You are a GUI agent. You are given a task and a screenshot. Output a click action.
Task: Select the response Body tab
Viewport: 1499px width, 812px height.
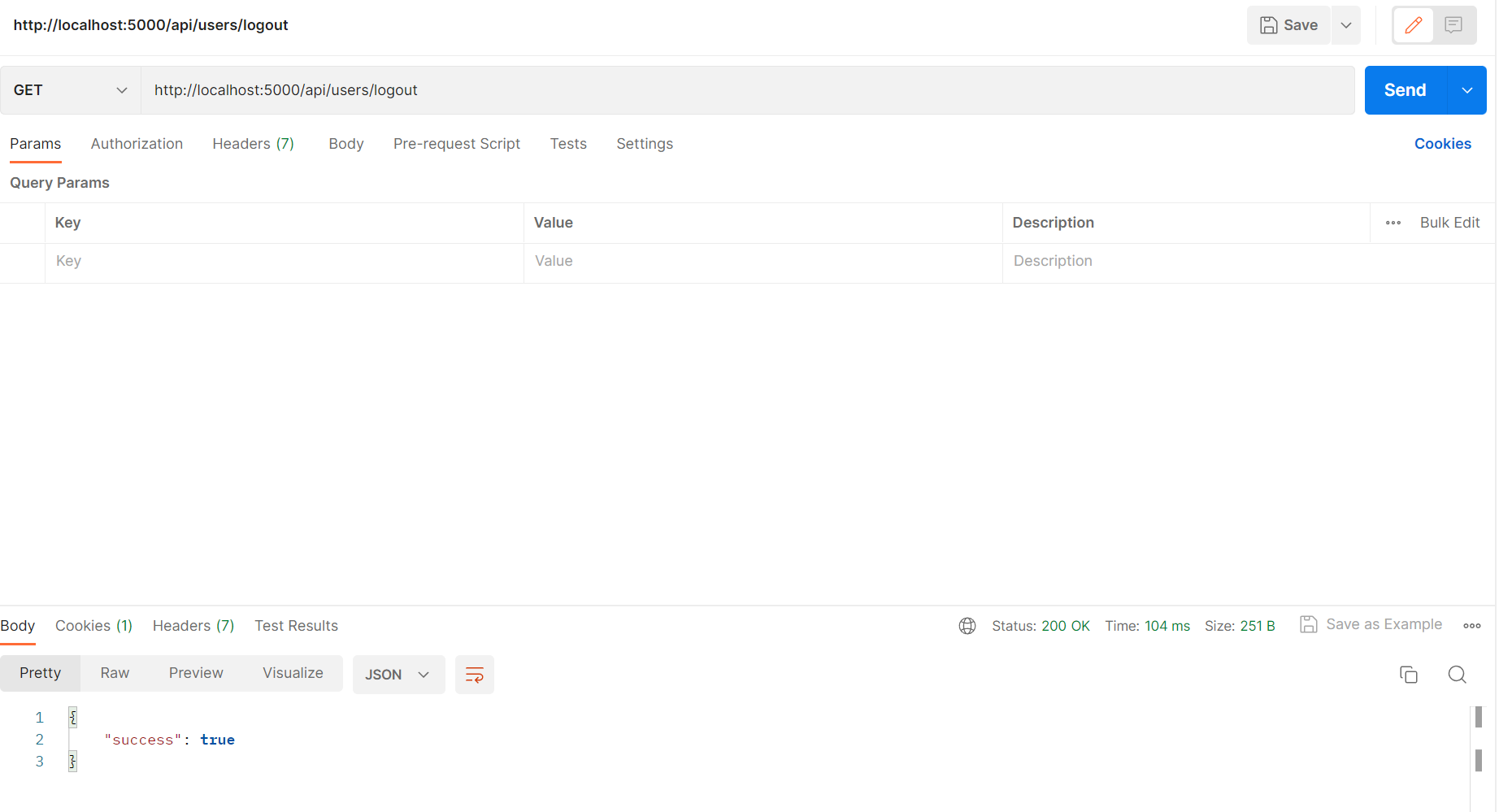click(18, 626)
